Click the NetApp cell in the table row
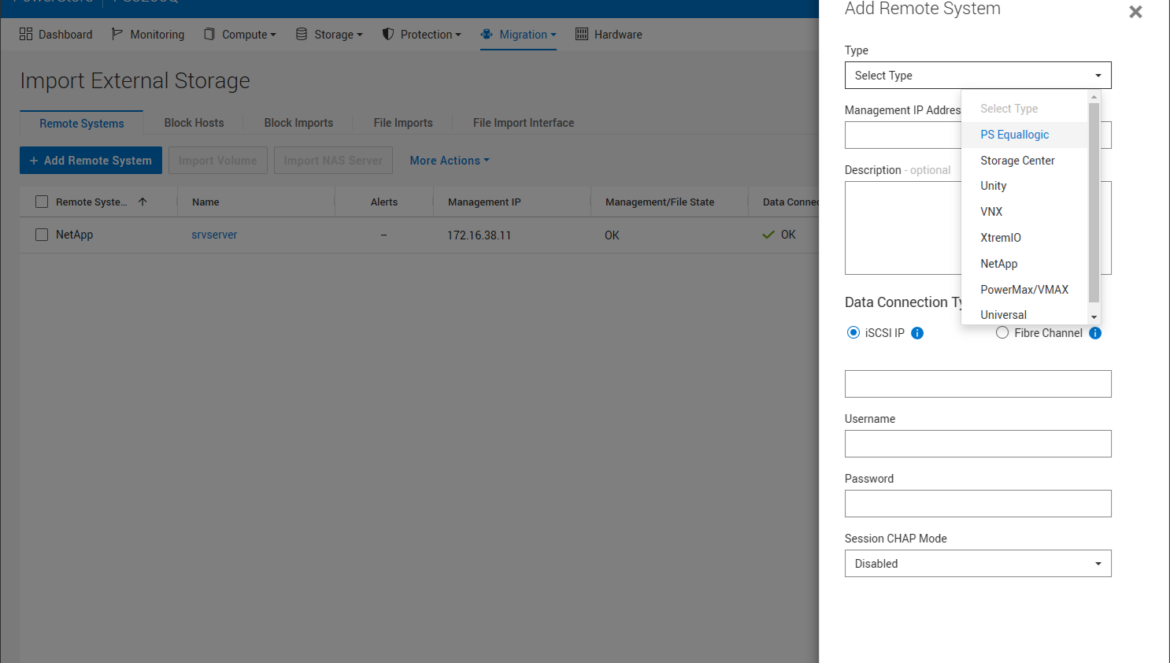This screenshot has height=663, width=1170. (75, 234)
